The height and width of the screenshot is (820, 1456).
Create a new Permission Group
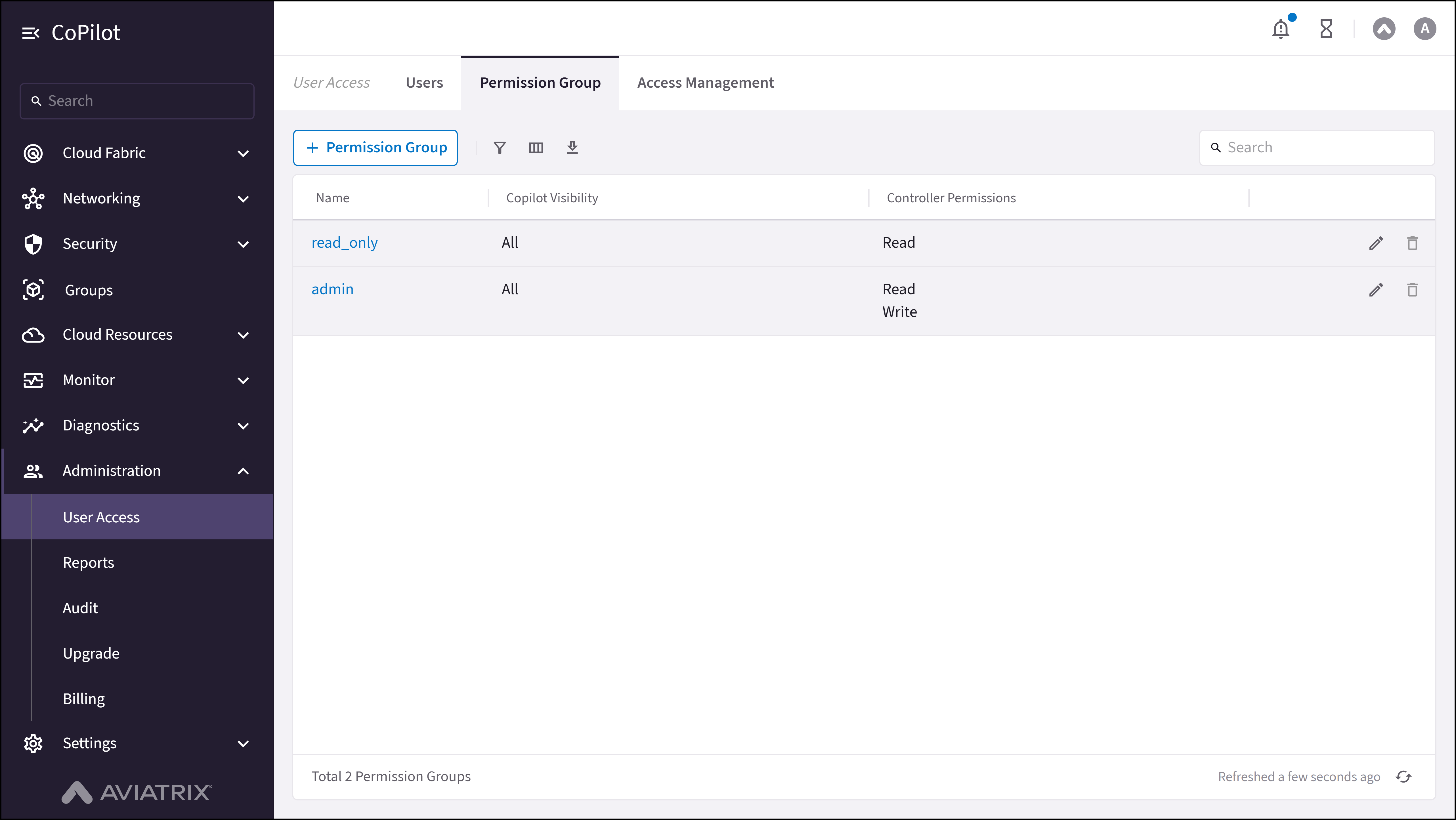coord(375,148)
